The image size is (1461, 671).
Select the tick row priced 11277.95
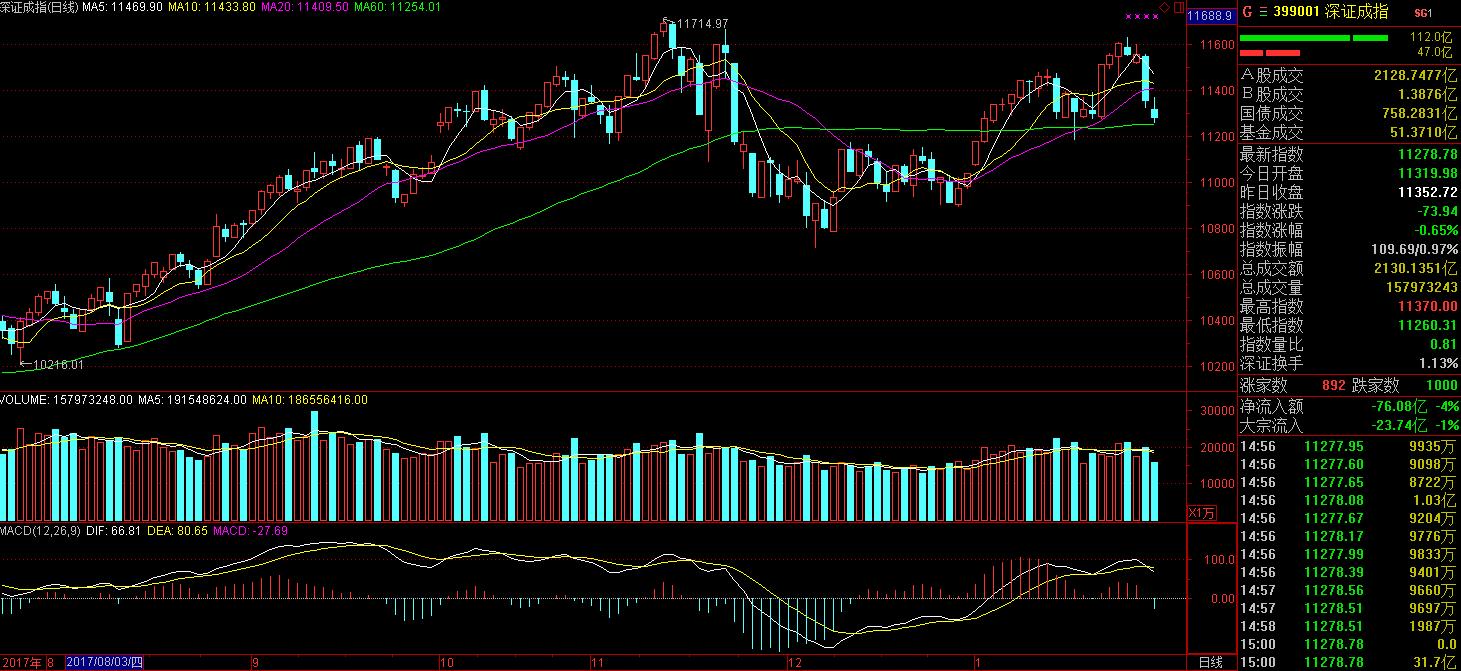pos(1349,446)
